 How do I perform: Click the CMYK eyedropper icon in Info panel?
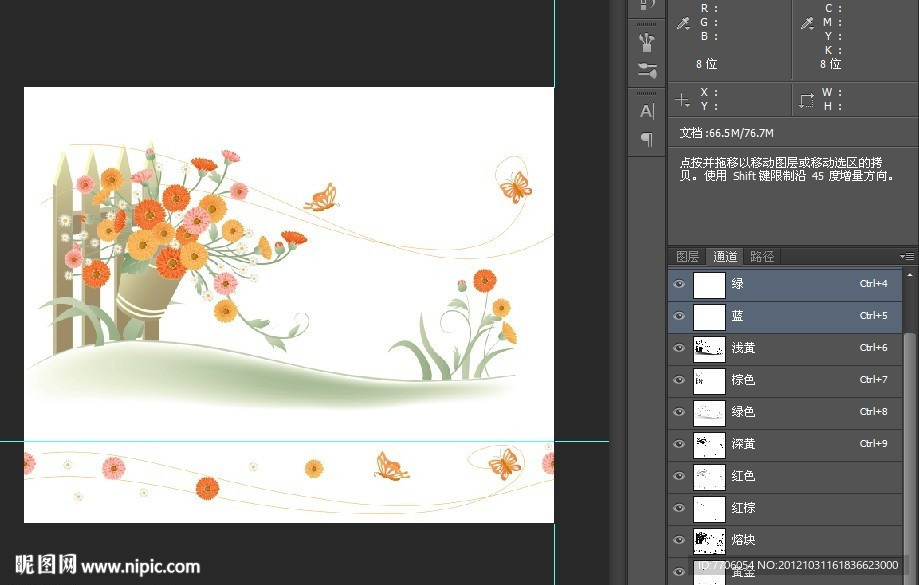[807, 23]
